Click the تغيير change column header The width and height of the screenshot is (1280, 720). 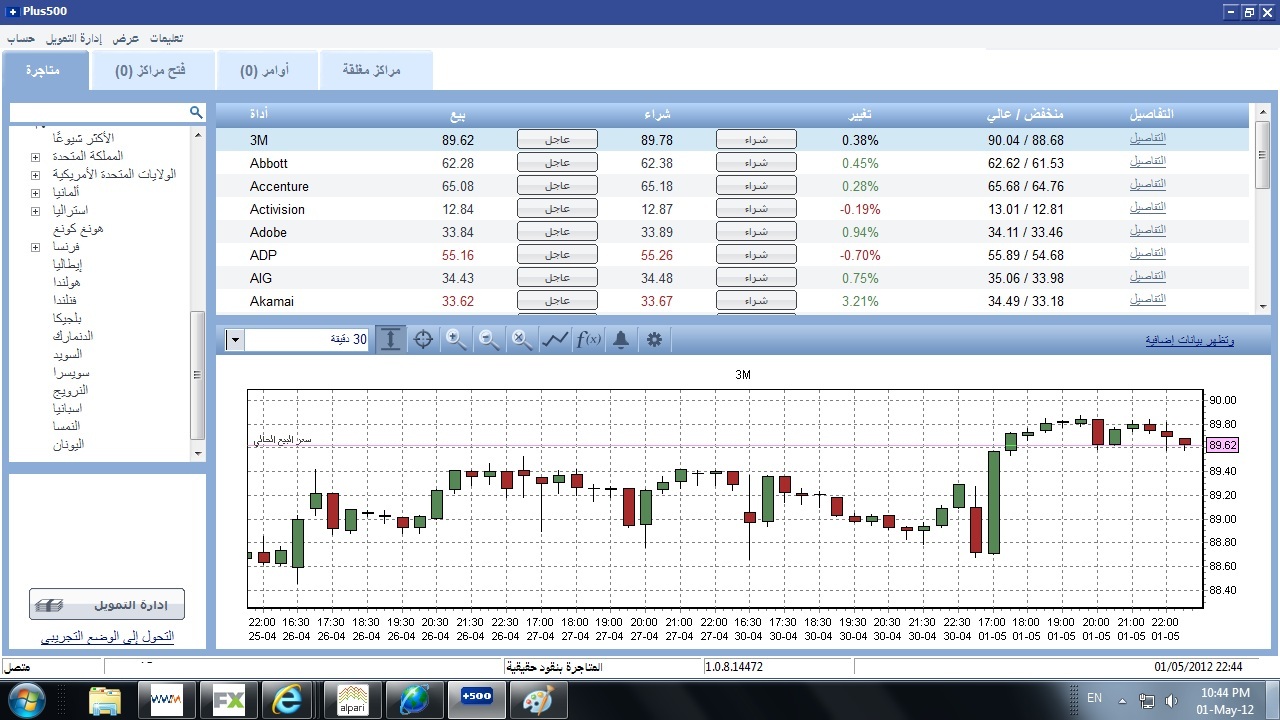tap(860, 114)
